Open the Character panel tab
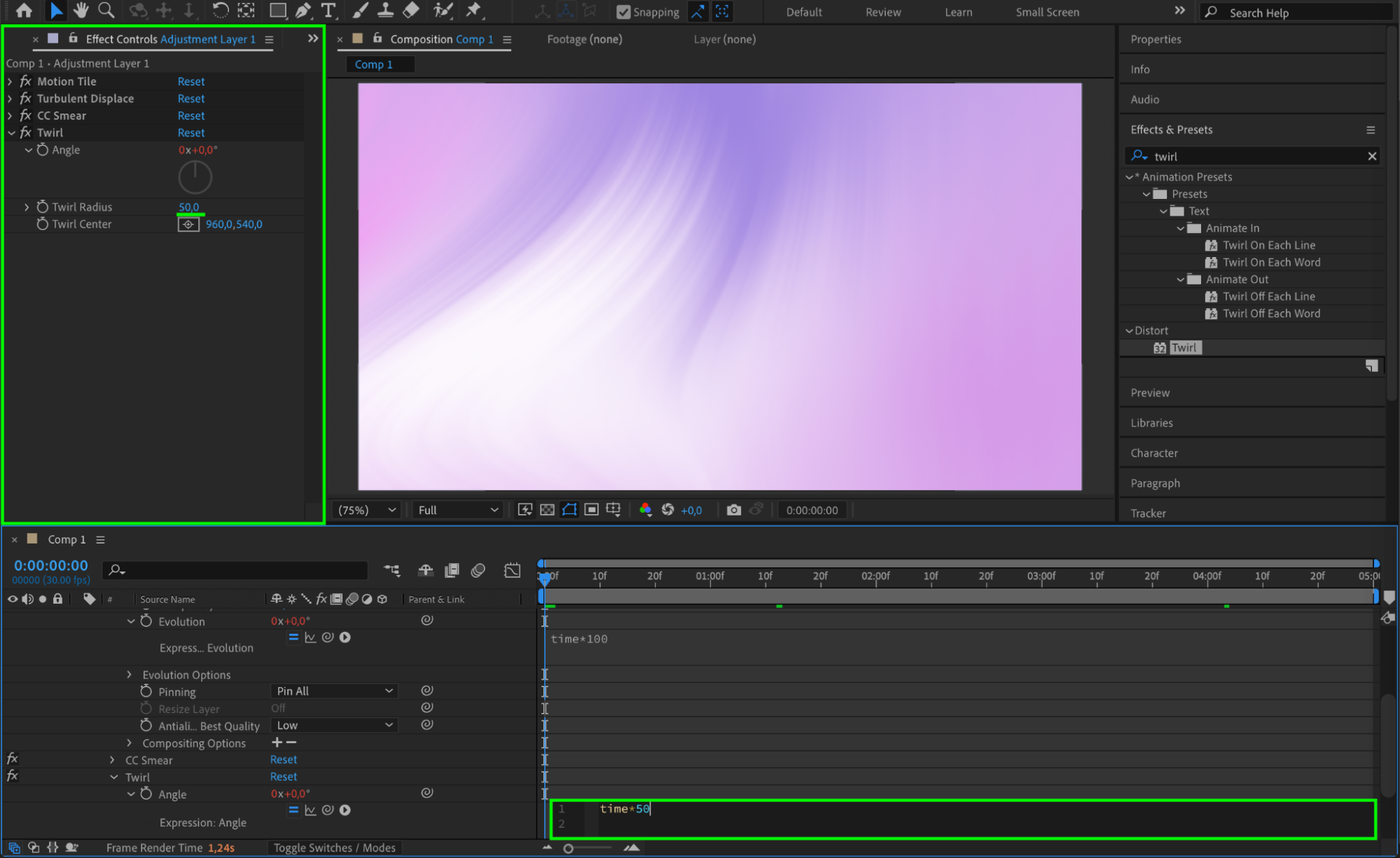The image size is (1400, 858). pyautogui.click(x=1153, y=453)
